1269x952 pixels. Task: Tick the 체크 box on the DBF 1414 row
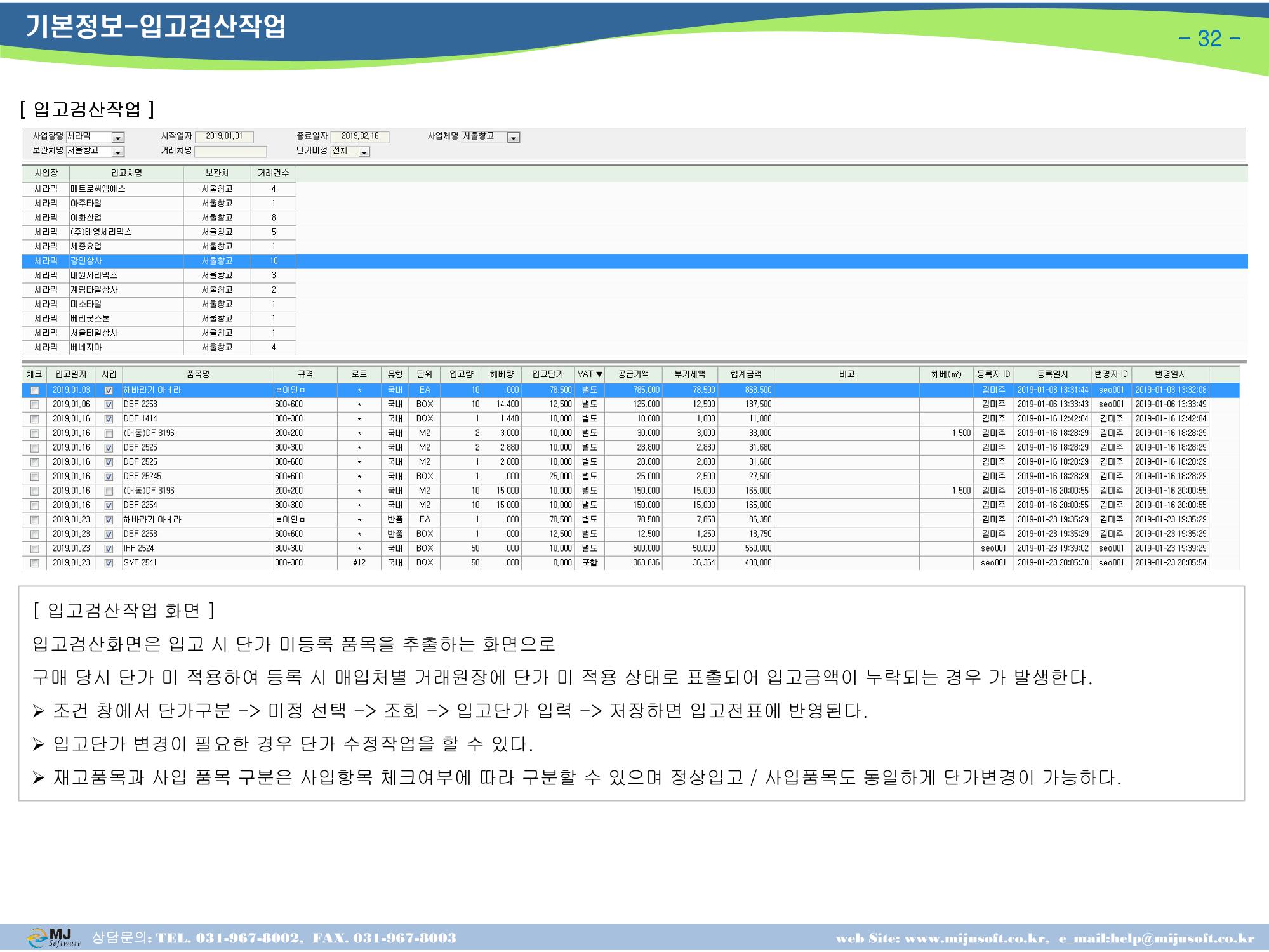[x=35, y=420]
